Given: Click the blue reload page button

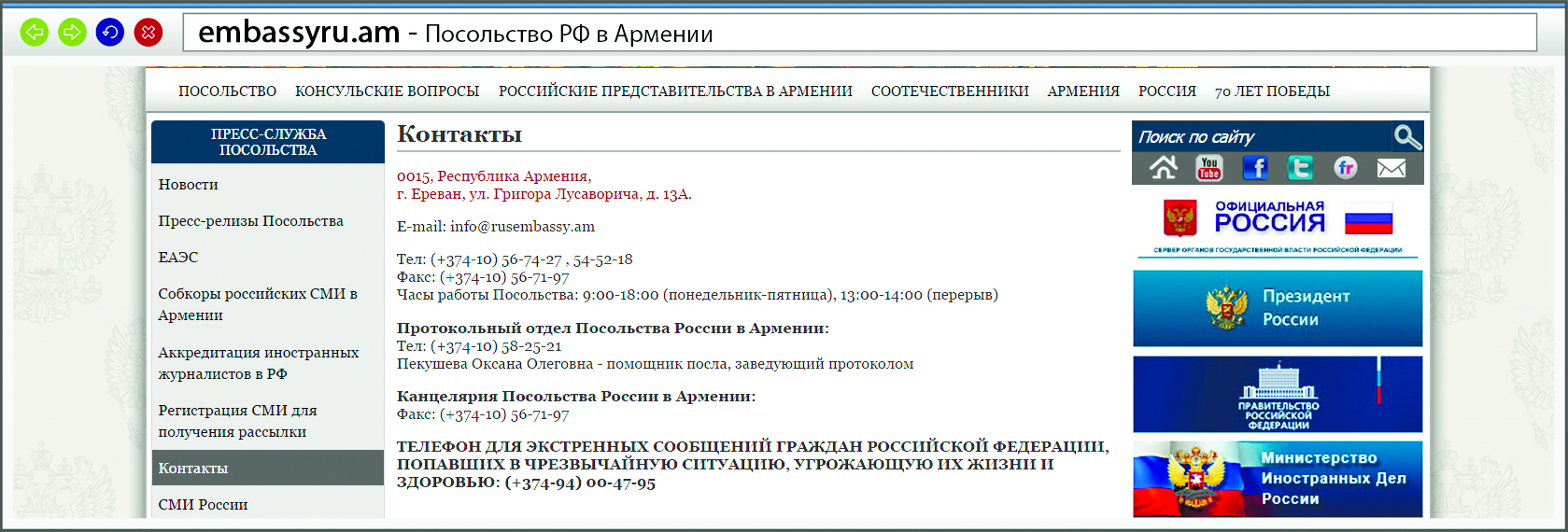Looking at the screenshot, I should point(110,33).
